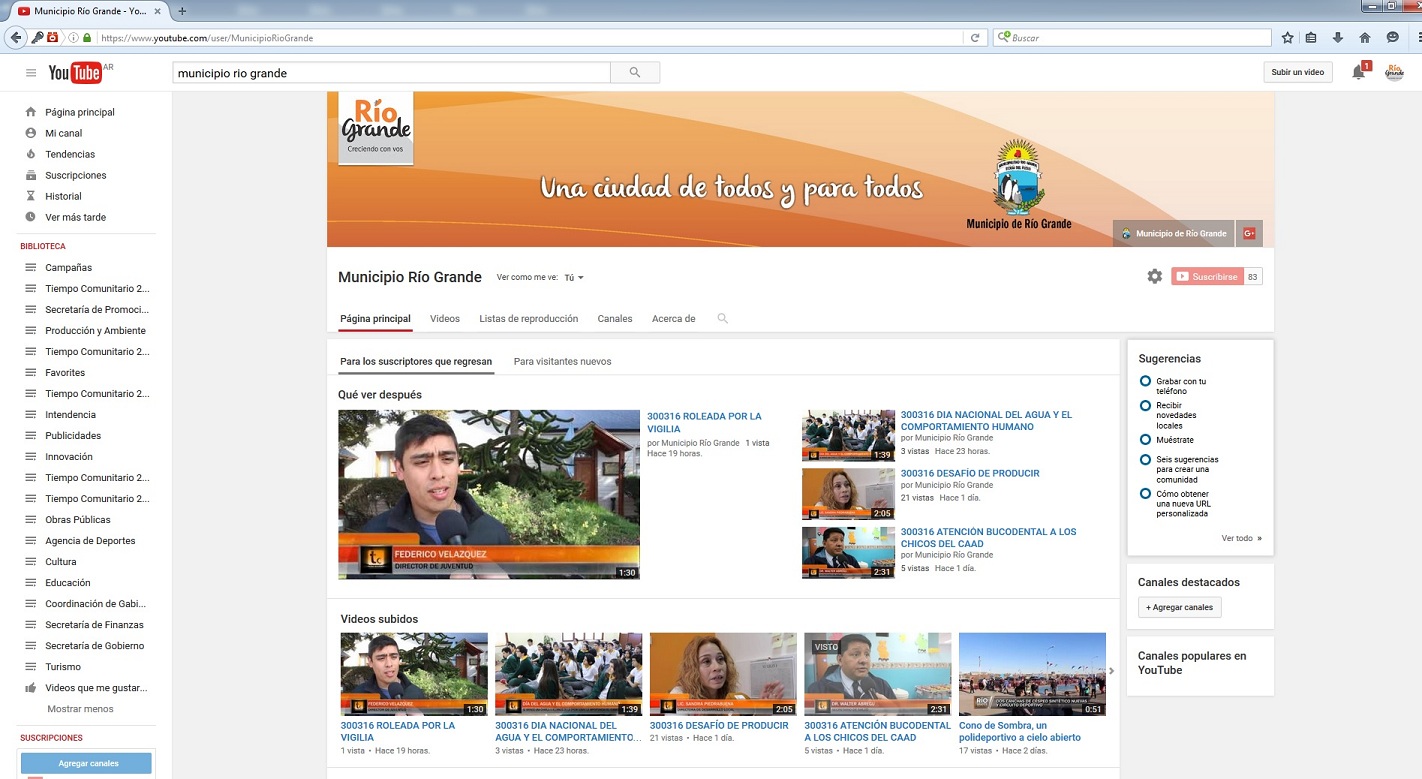Open channel settings gear icon
The width and height of the screenshot is (1422, 779).
click(1154, 277)
